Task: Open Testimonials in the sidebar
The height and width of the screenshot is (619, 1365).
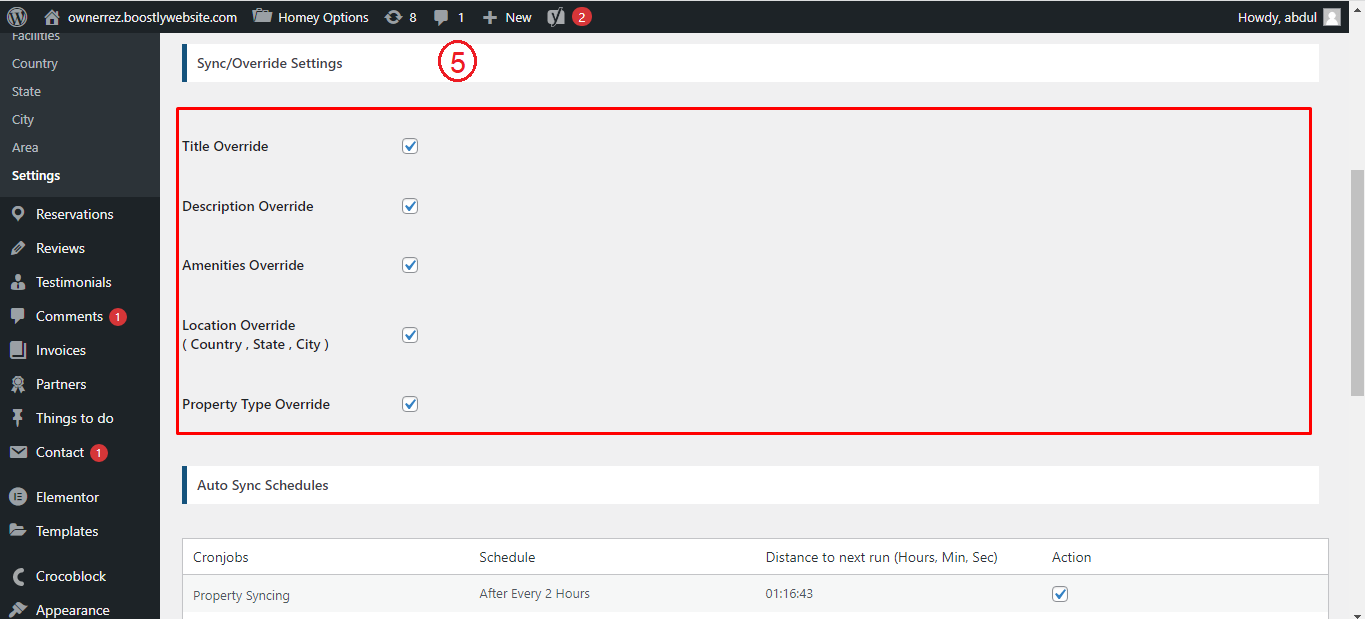Action: (74, 282)
